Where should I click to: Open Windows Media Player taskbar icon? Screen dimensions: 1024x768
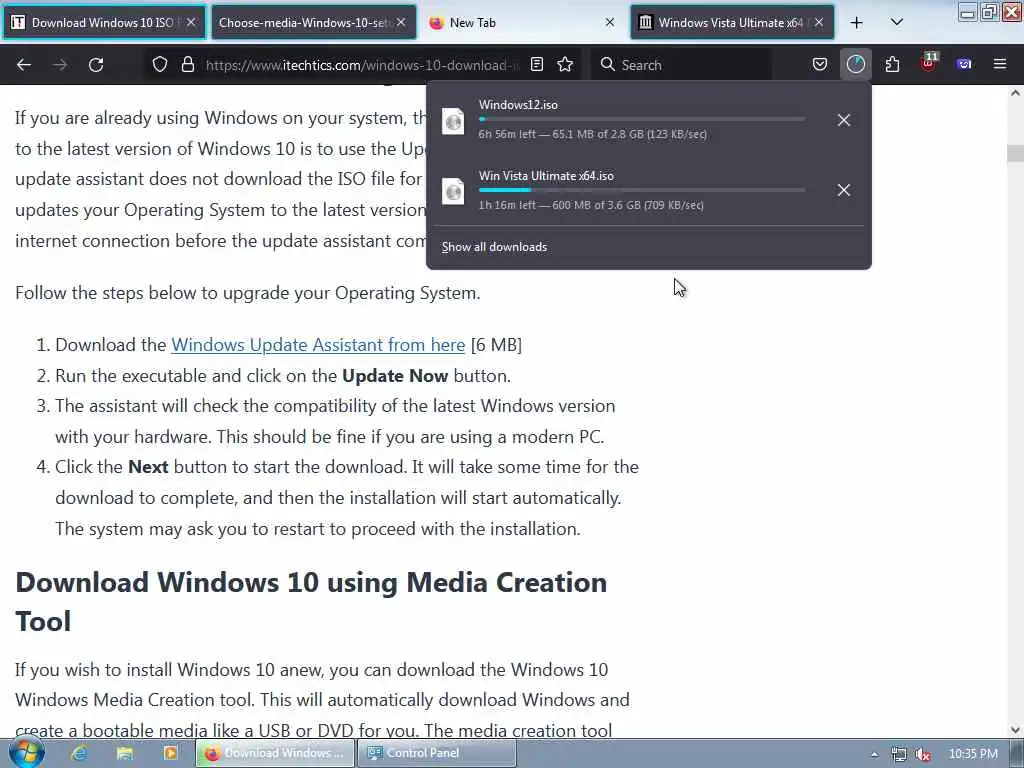coord(170,753)
